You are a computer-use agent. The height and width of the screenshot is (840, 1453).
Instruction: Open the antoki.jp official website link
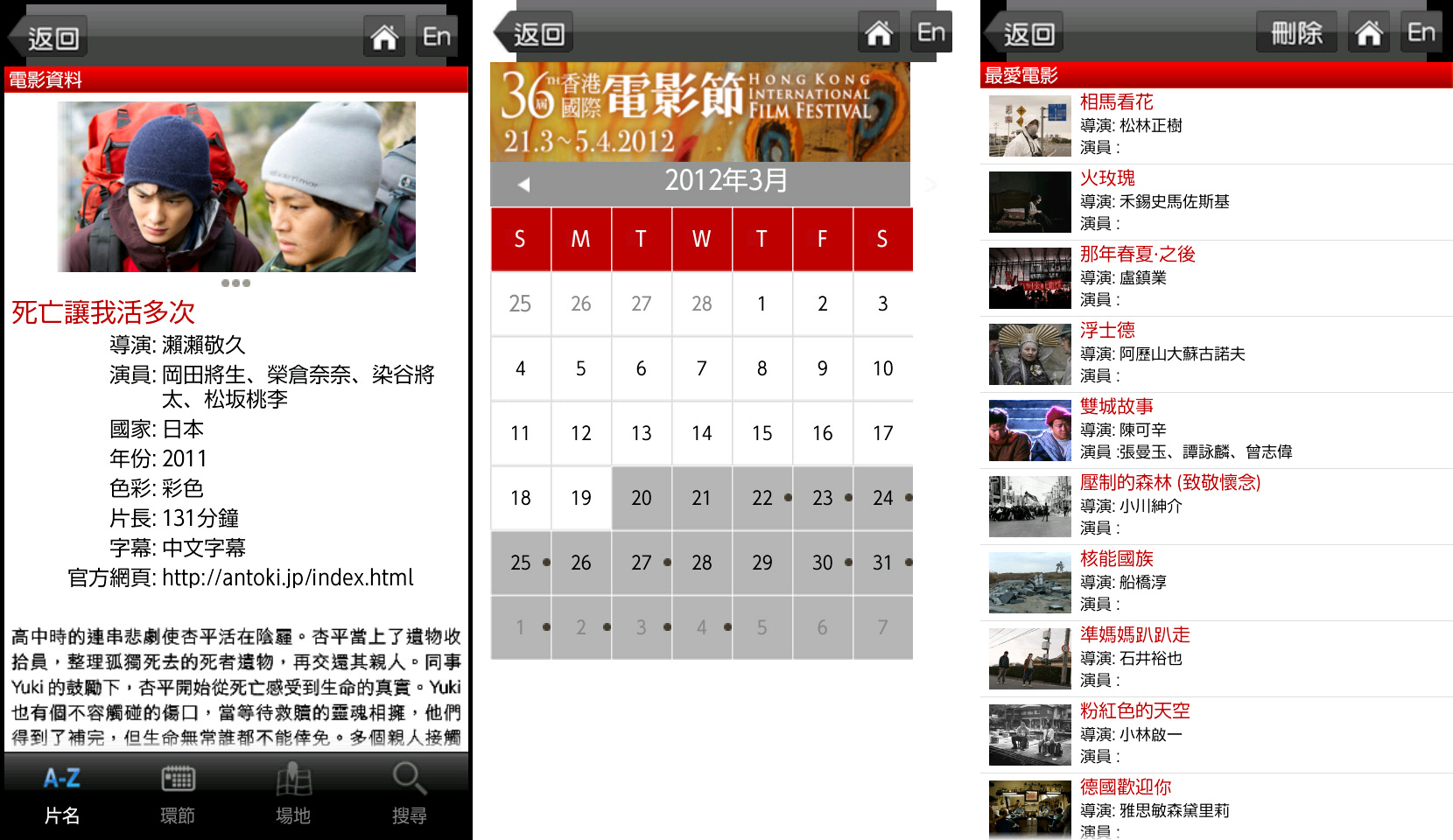coord(287,577)
